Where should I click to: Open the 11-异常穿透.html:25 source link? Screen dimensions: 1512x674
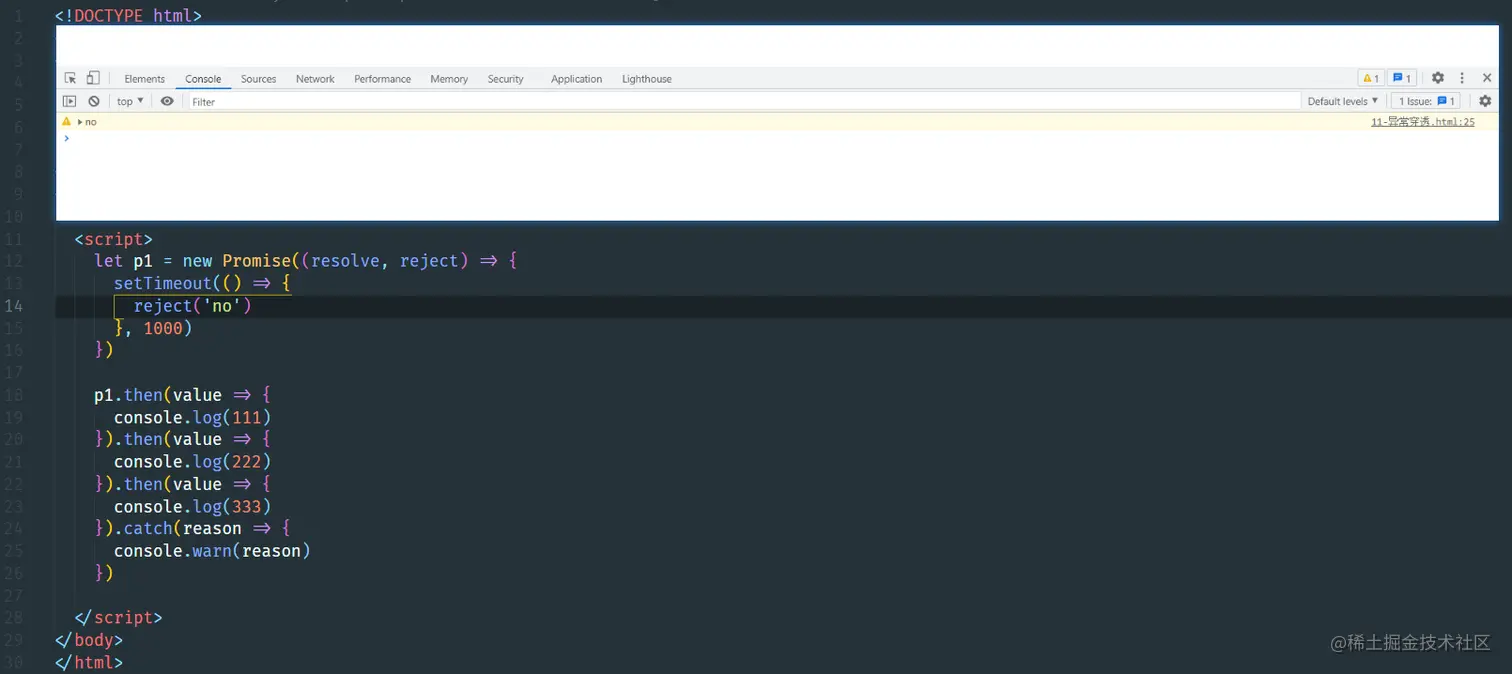pos(1422,122)
